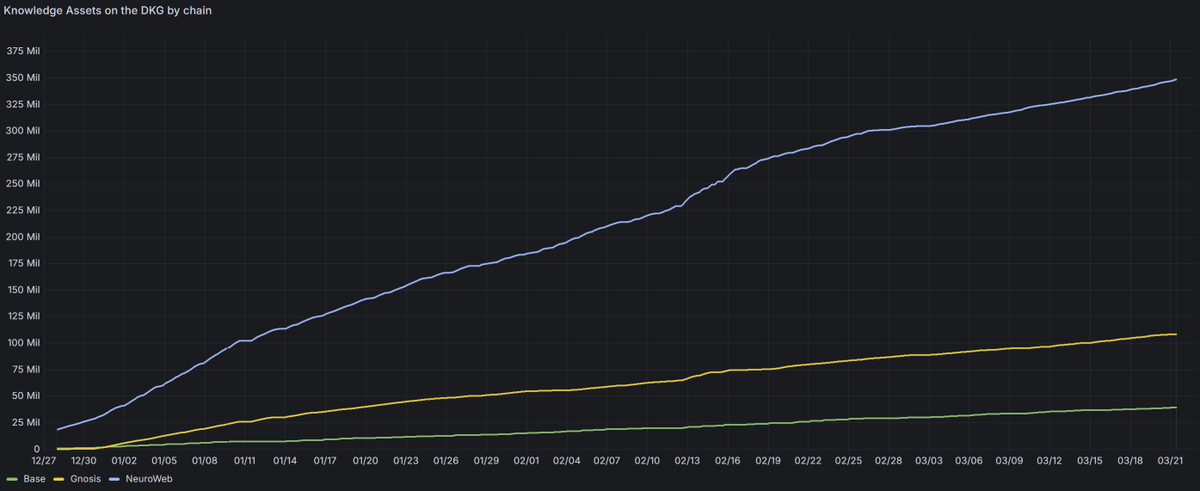1200x491 pixels.
Task: Click the '375 Mil' y-axis label
Action: pyautogui.click(x=22, y=51)
